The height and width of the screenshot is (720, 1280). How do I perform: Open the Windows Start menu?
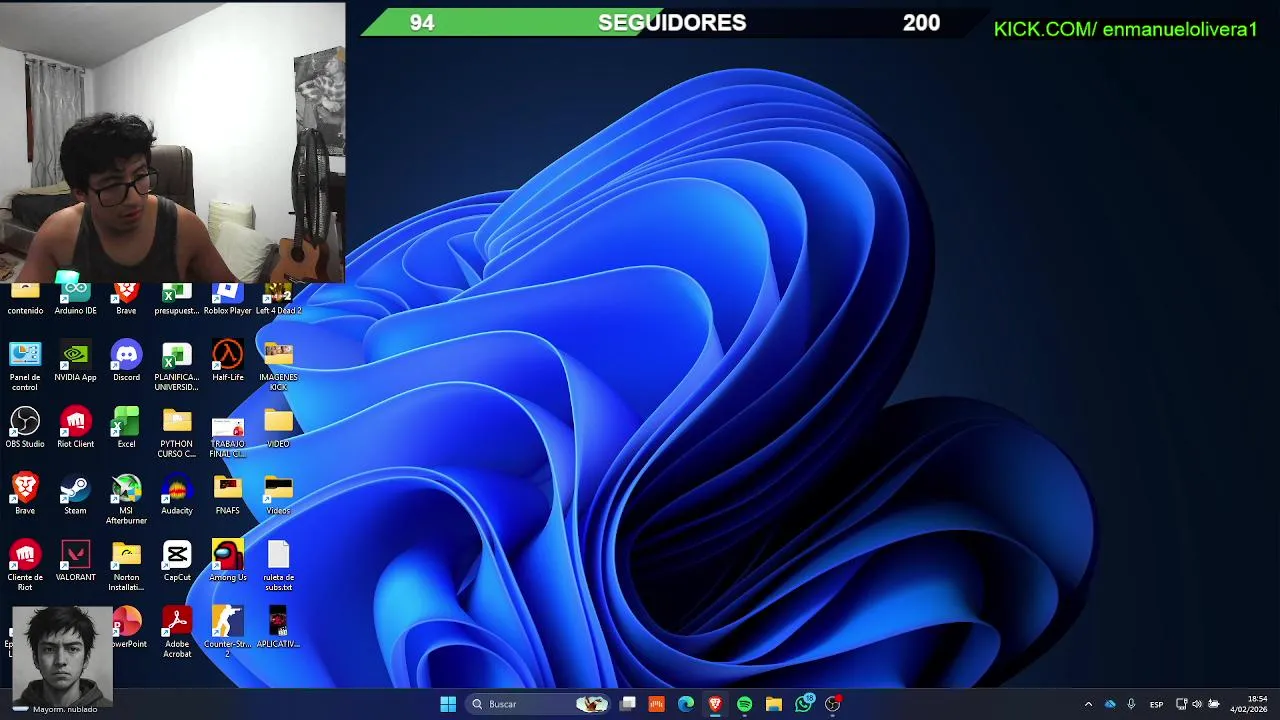[448, 704]
